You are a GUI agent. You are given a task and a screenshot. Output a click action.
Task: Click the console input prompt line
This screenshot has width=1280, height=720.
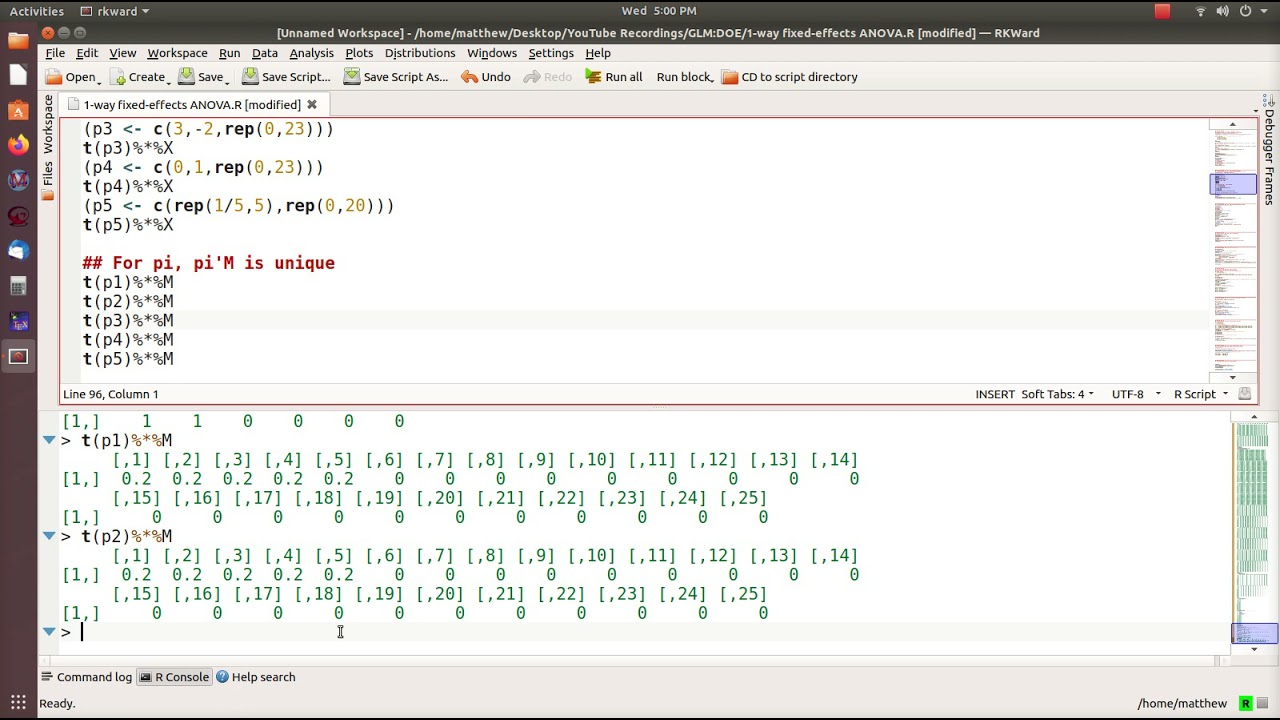(x=640, y=632)
